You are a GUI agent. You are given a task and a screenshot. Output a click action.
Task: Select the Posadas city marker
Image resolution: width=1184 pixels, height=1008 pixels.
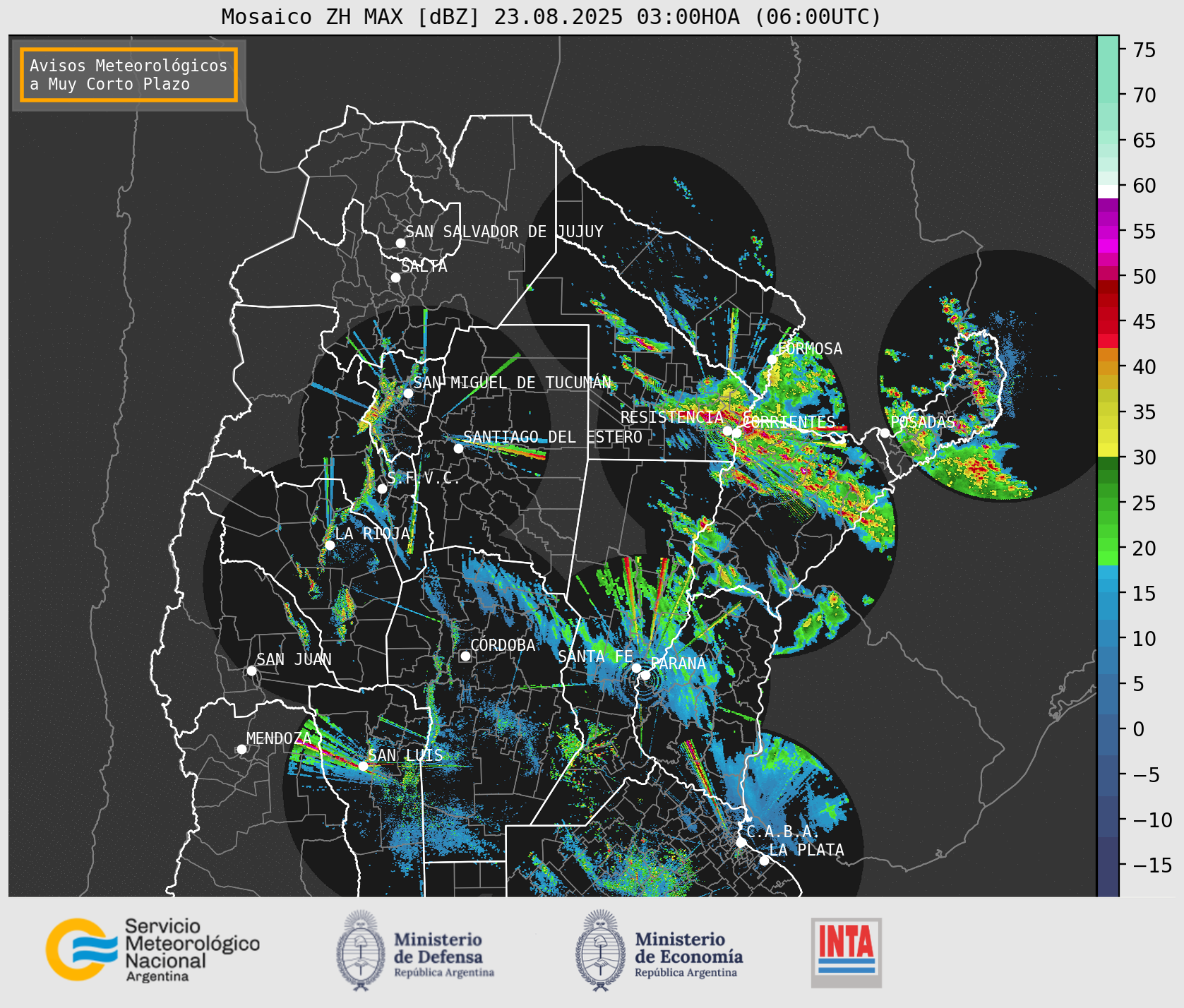tap(885, 433)
